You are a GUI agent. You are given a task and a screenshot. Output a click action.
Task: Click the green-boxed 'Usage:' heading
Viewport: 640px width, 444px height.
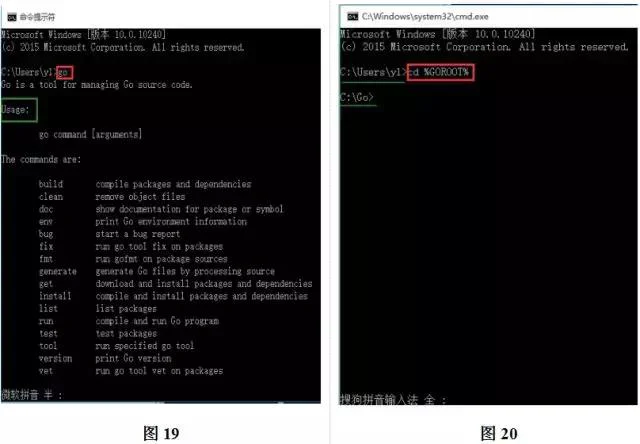click(19, 110)
